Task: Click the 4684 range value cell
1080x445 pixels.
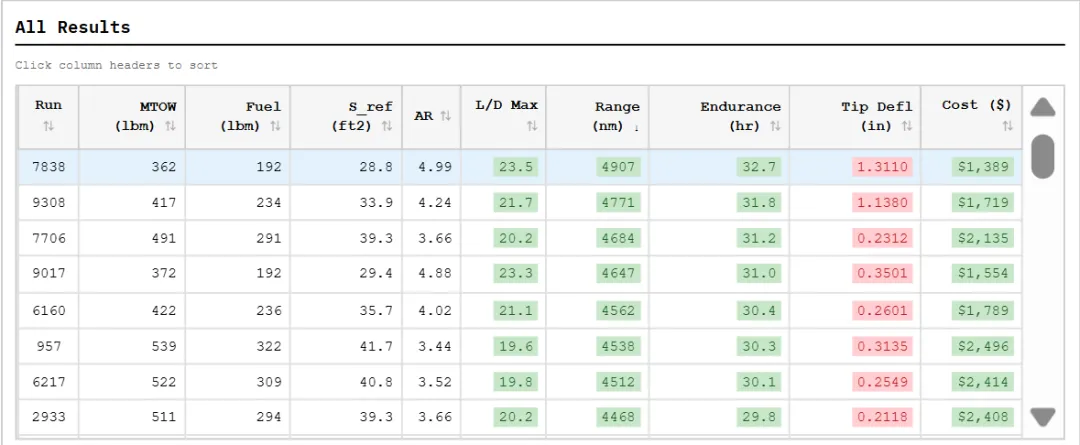Action: pos(617,239)
